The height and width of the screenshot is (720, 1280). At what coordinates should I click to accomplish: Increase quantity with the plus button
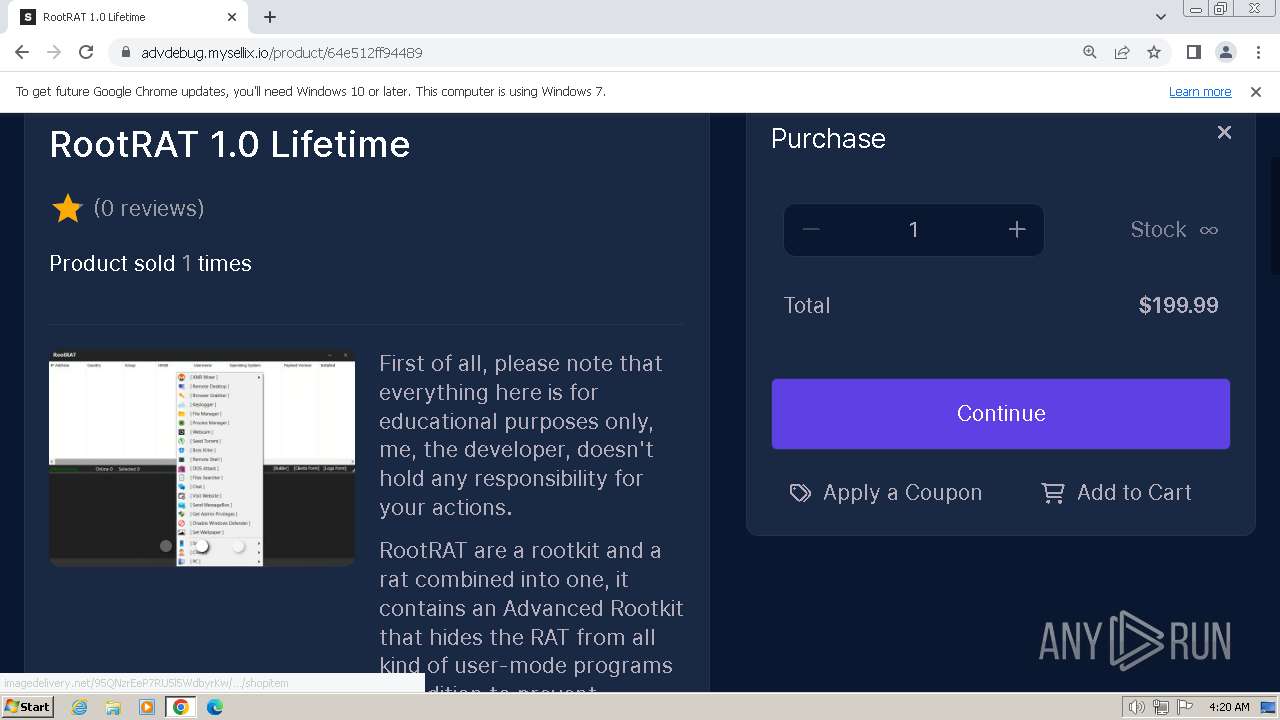click(x=1017, y=230)
